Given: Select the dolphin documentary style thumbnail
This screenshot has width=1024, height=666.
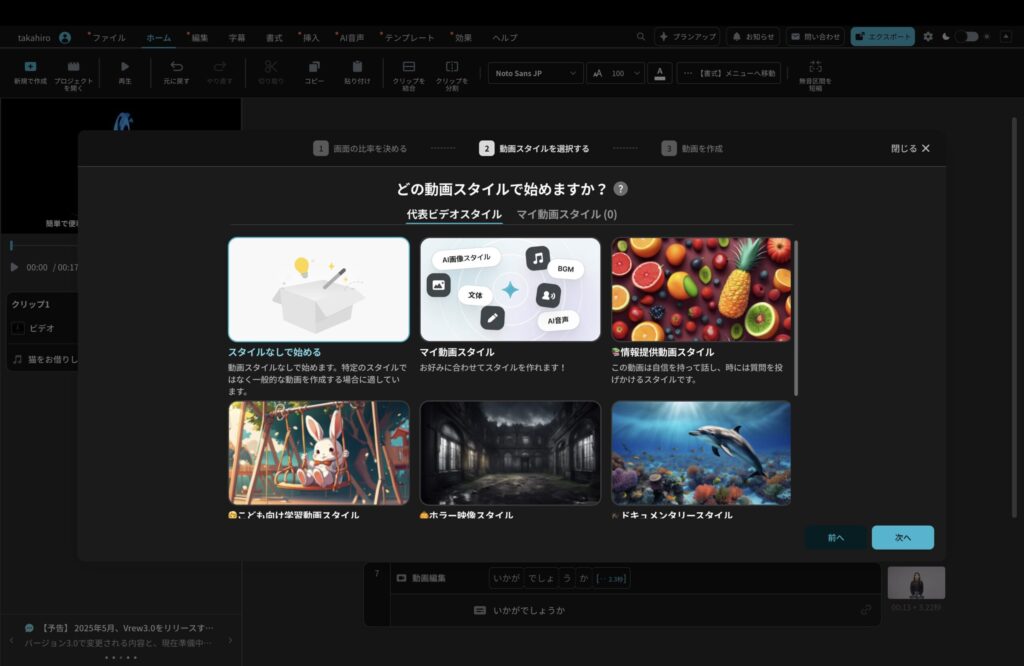Looking at the screenshot, I should [701, 453].
